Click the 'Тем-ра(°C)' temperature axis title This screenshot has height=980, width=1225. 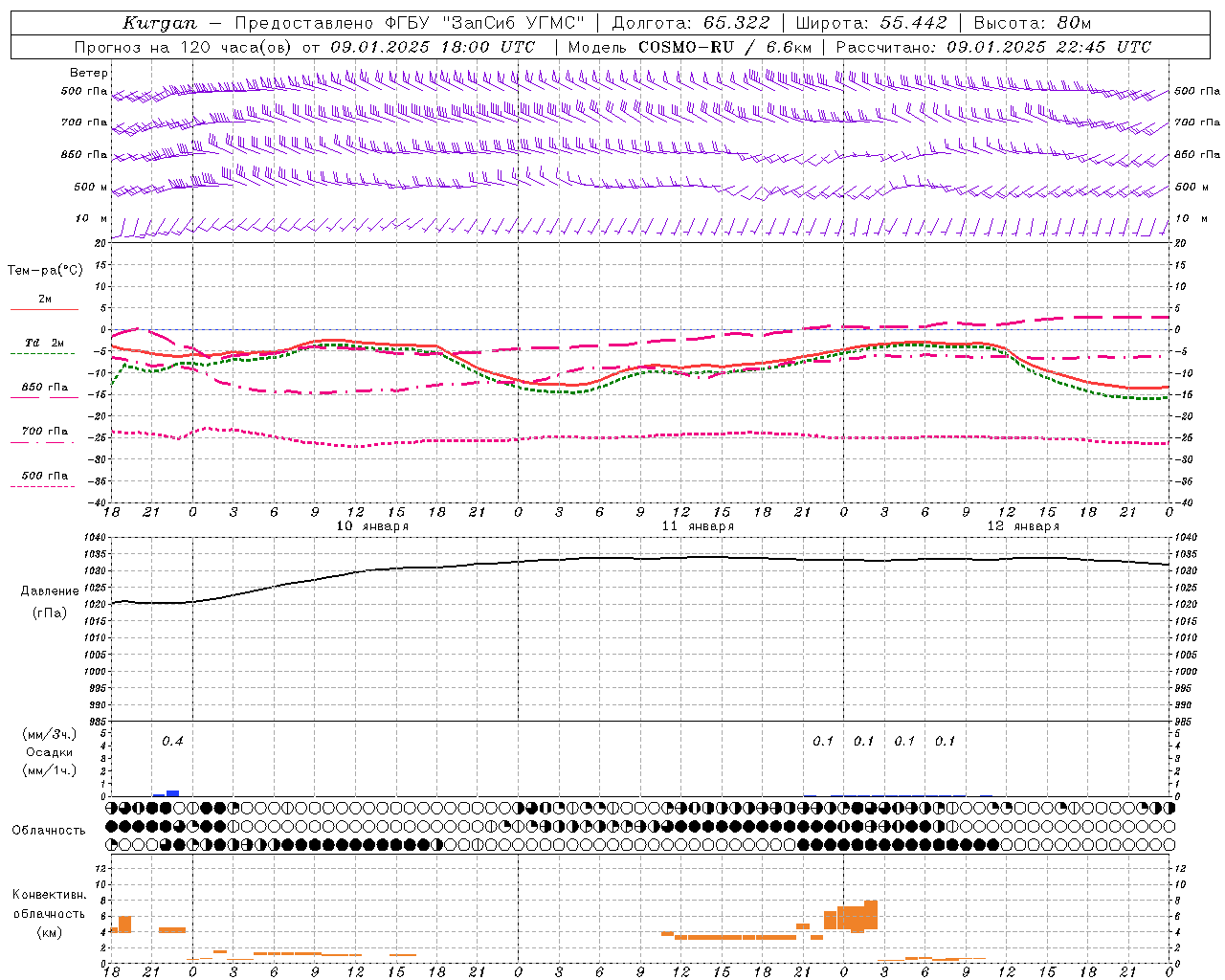45,270
